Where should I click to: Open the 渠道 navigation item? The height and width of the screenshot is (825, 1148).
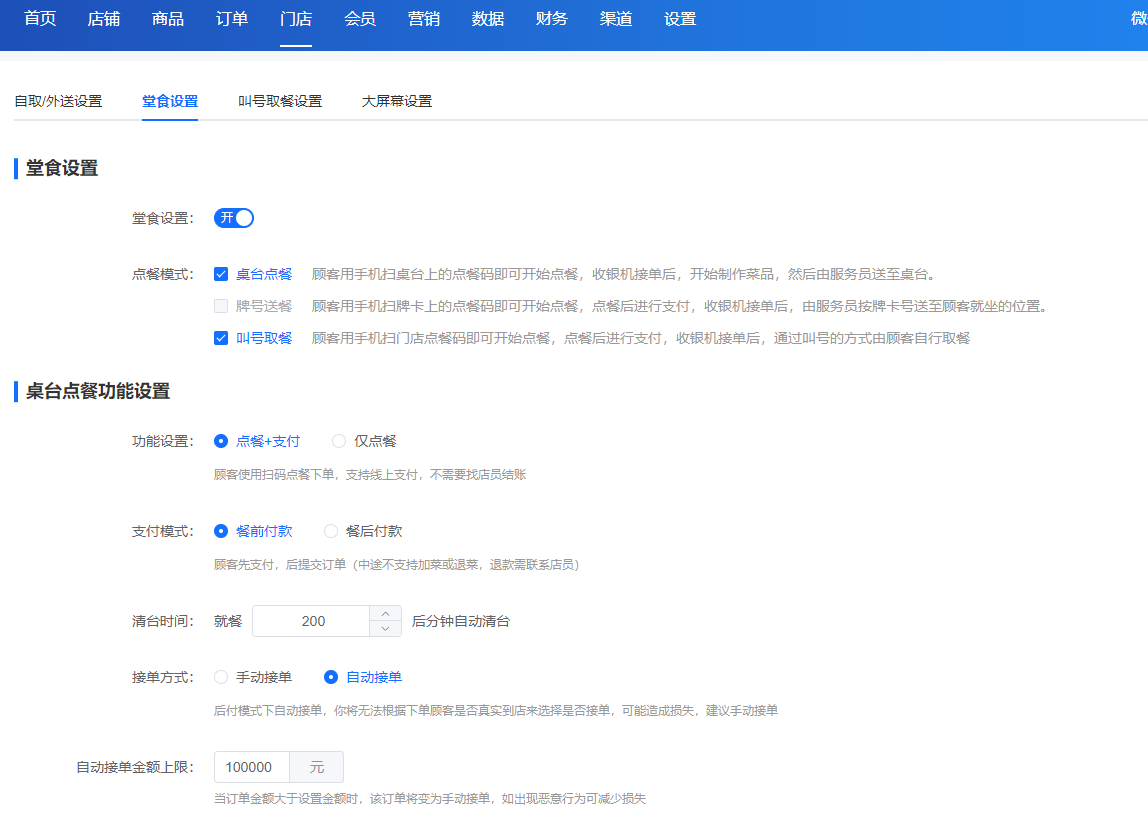616,19
